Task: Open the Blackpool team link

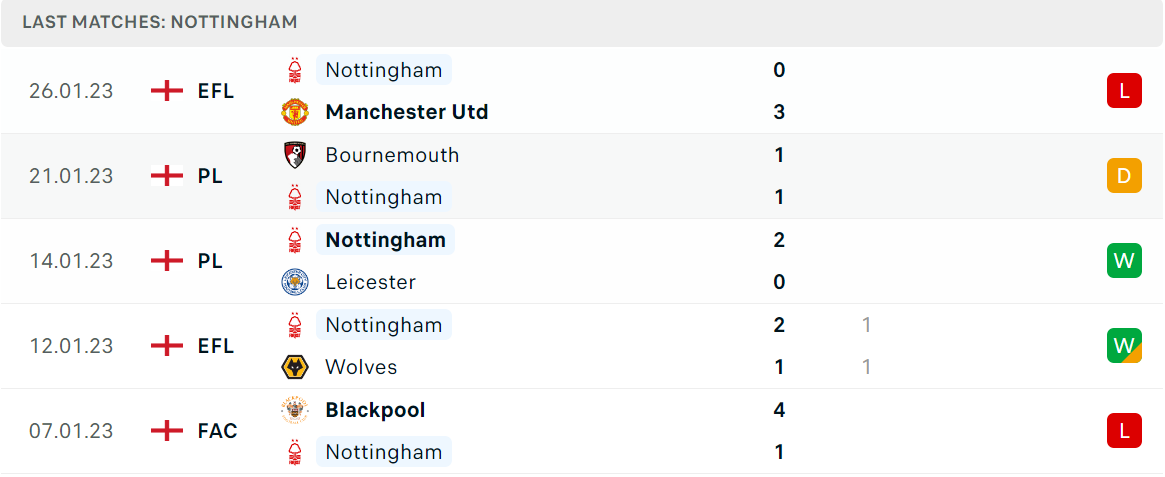Action: pyautogui.click(x=375, y=410)
